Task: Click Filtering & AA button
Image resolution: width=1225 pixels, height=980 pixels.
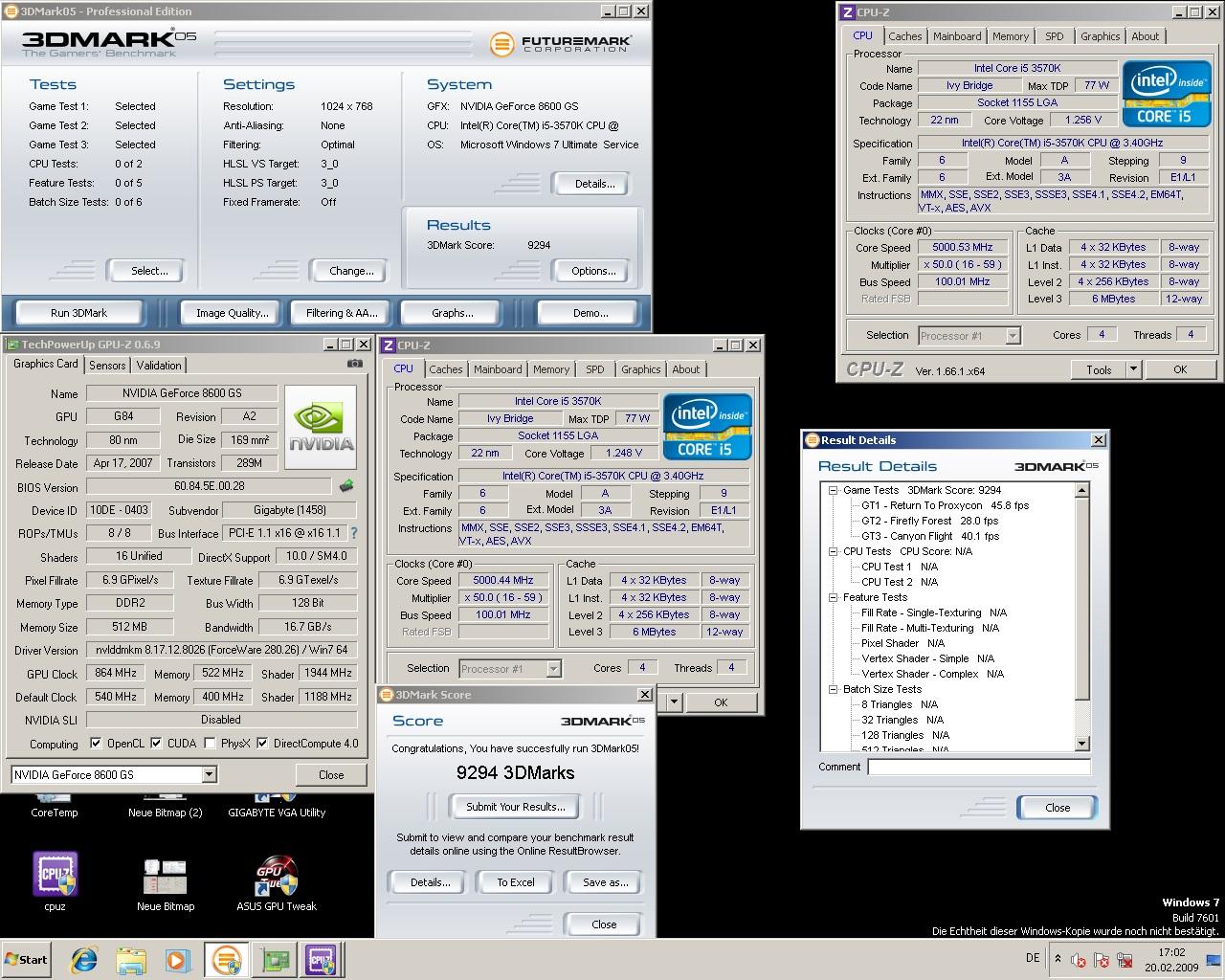Action: pyautogui.click(x=342, y=313)
